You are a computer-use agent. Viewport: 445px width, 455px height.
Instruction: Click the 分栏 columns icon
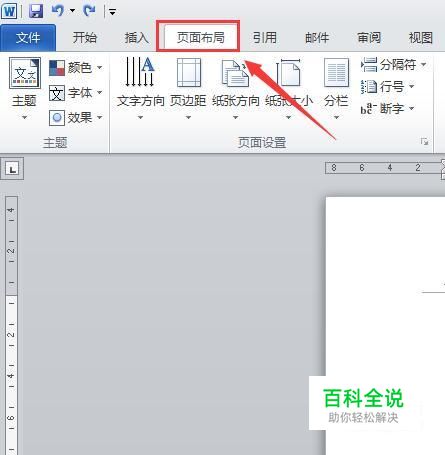coord(336,73)
